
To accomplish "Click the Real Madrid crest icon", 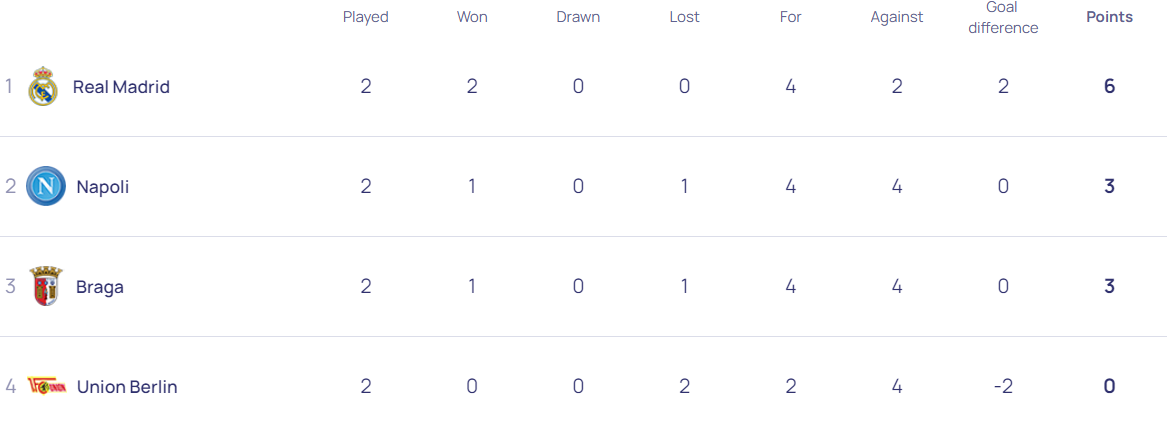I will [43, 87].
